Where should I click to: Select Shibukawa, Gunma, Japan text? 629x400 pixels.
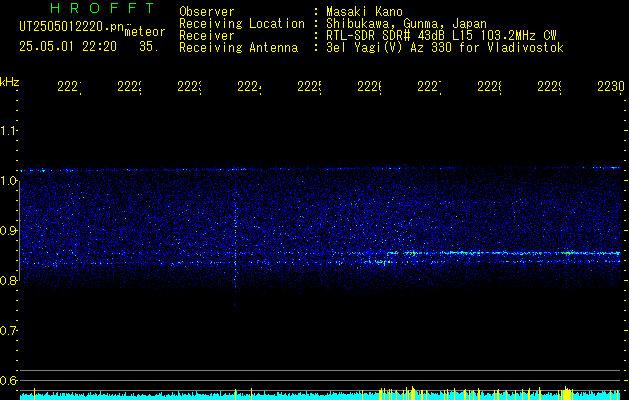click(406, 24)
